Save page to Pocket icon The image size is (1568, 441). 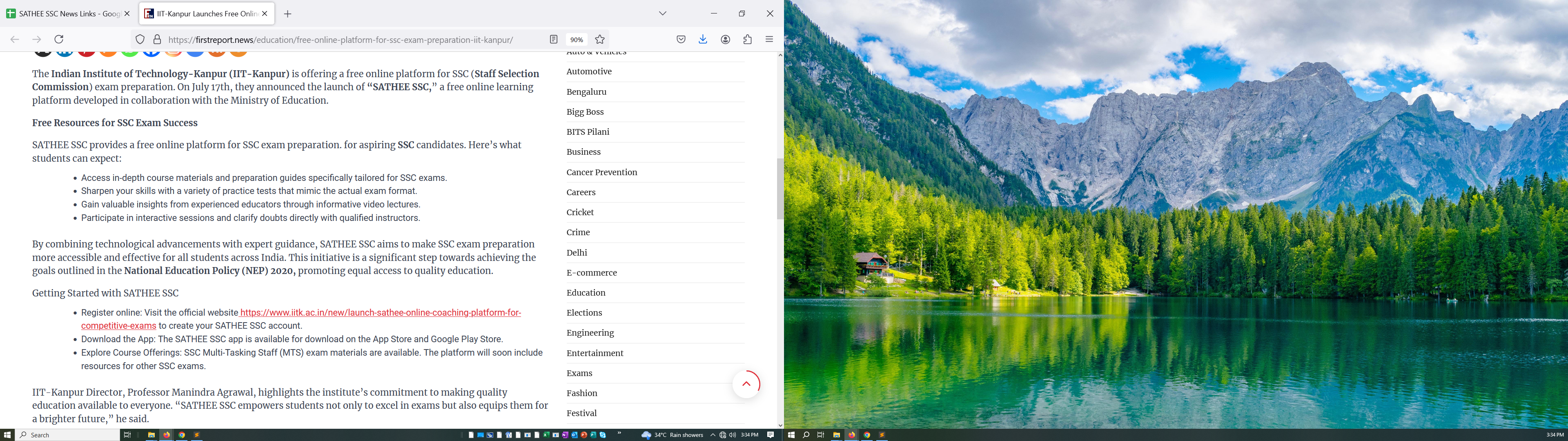[681, 40]
